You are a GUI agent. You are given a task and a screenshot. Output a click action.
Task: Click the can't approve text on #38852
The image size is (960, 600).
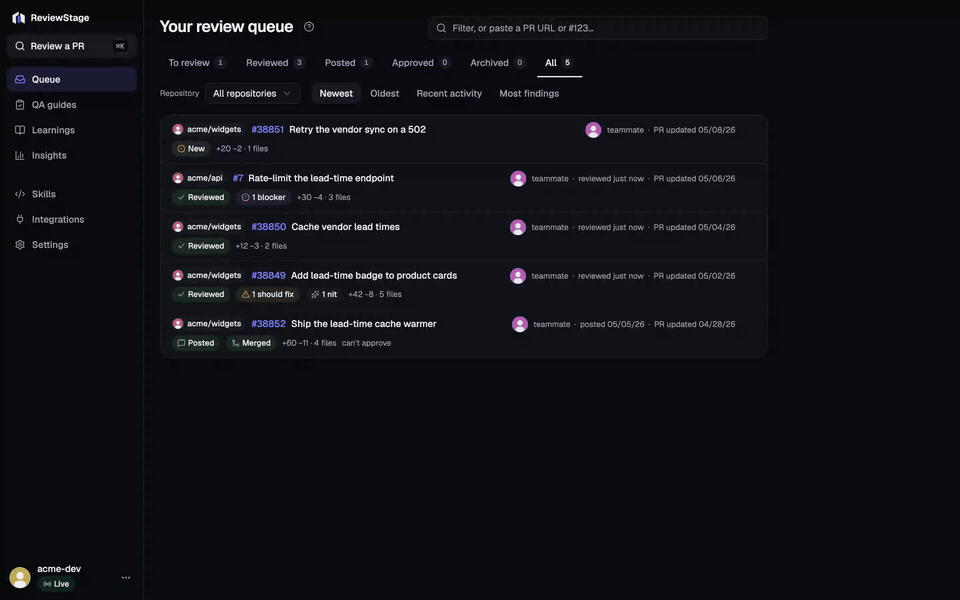[x=366, y=343]
